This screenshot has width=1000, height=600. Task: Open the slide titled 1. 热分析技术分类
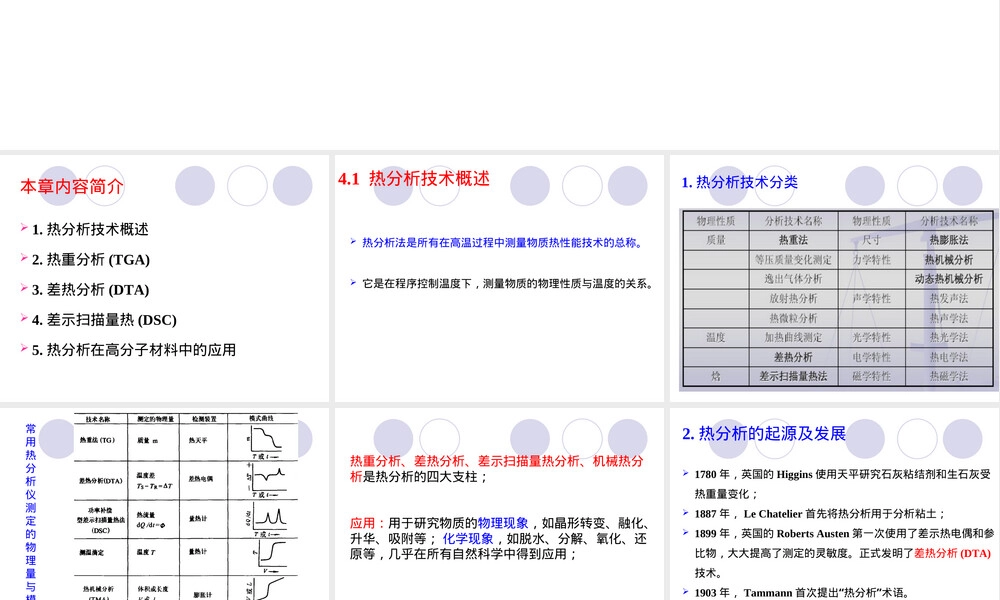tap(835, 278)
